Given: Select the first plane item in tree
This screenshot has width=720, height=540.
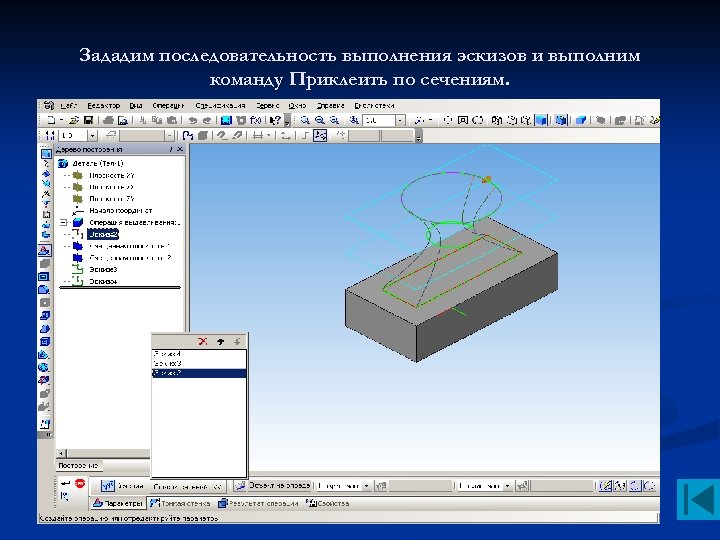Looking at the screenshot, I should [x=112, y=175].
